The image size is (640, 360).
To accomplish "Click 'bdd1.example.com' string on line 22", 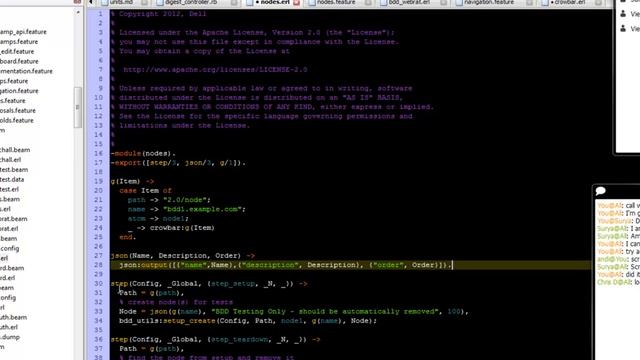I will (202, 209).
